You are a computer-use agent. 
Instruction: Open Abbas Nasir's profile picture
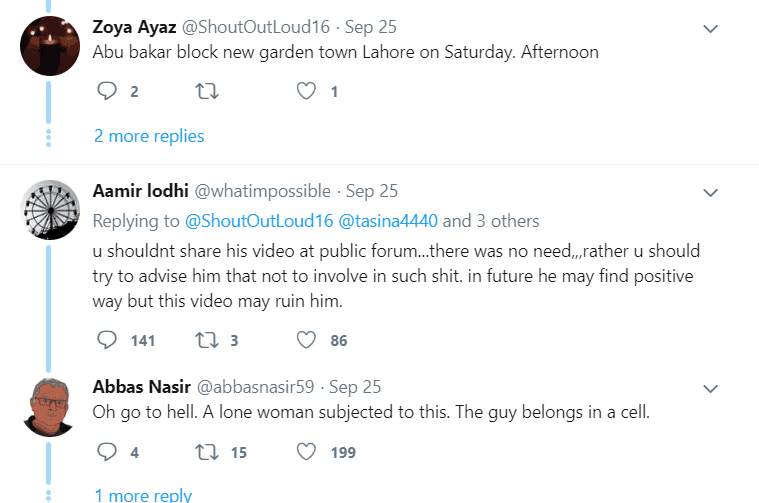50,407
